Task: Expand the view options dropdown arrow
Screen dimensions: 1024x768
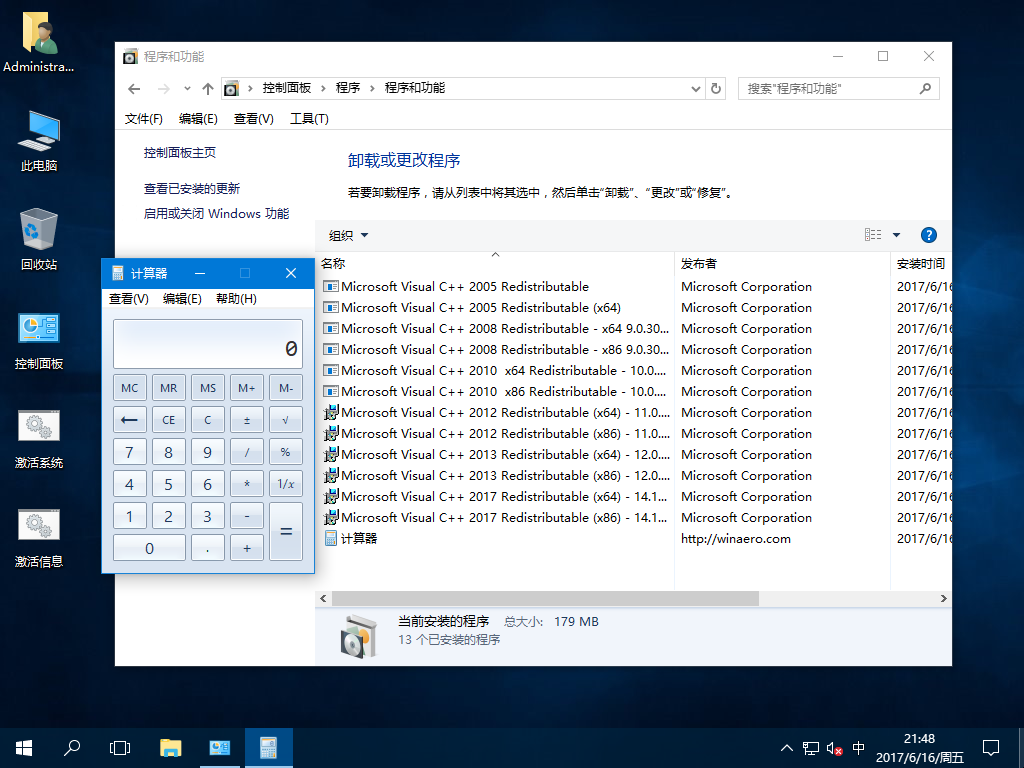Action: 896,235
